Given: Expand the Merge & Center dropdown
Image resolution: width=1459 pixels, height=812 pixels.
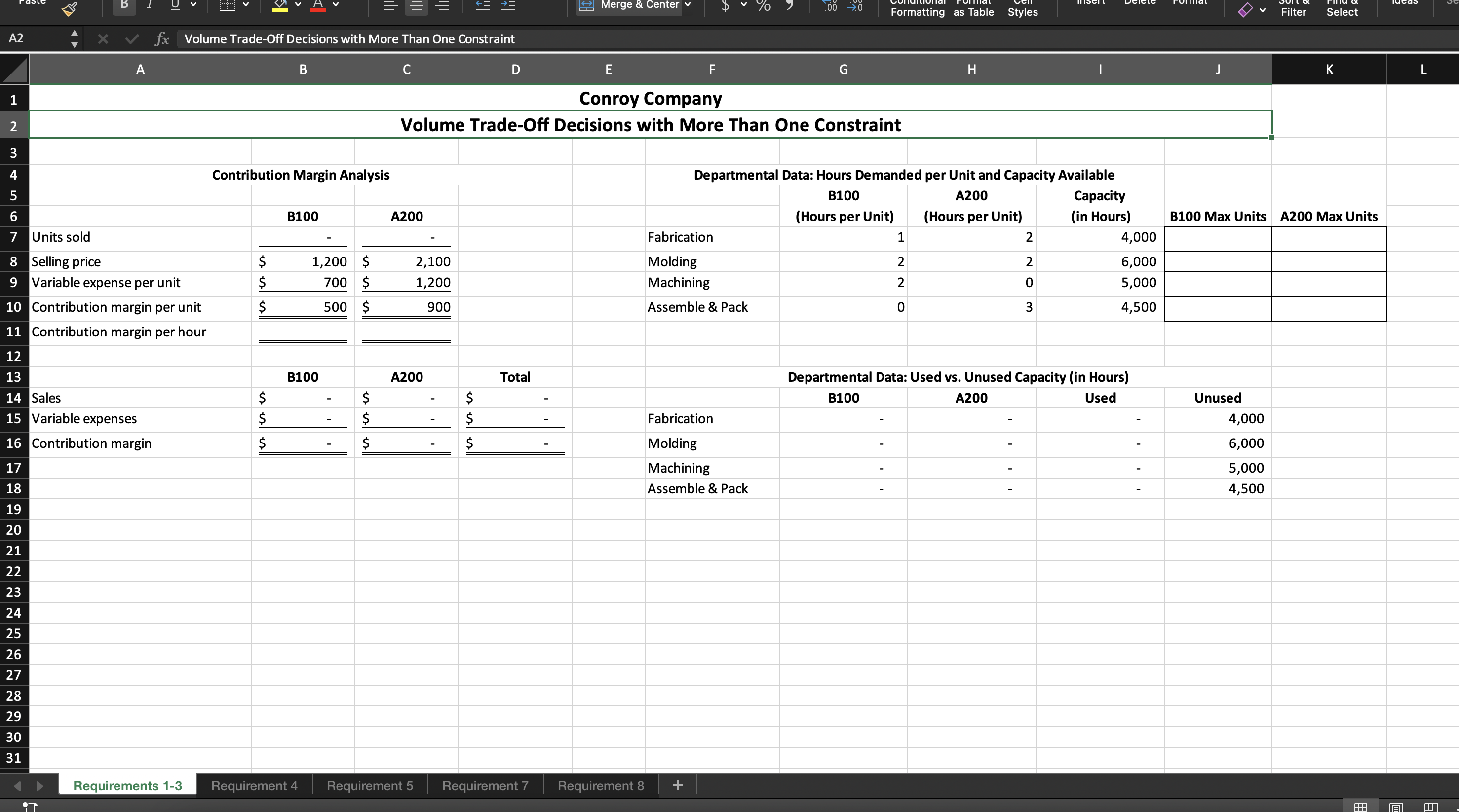Looking at the screenshot, I should click(x=688, y=5).
